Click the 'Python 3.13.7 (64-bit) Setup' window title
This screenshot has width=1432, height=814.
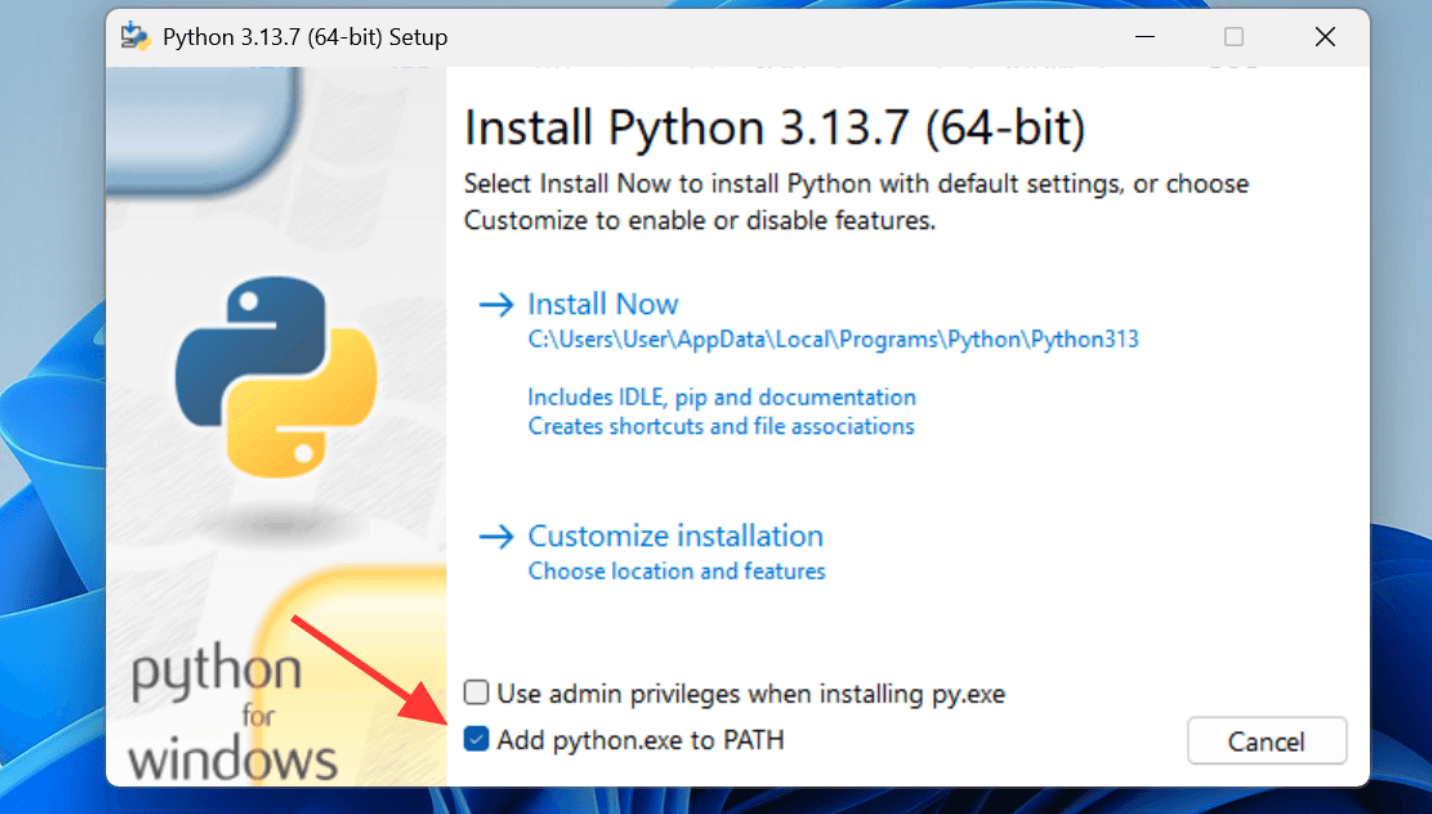[305, 38]
